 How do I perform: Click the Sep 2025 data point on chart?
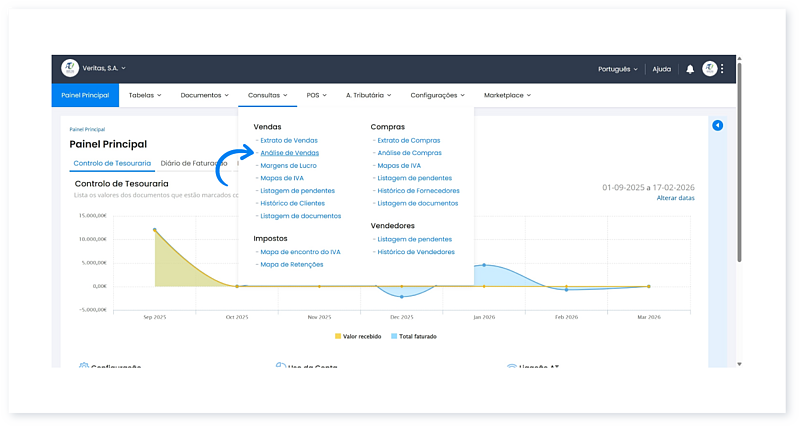[155, 229]
